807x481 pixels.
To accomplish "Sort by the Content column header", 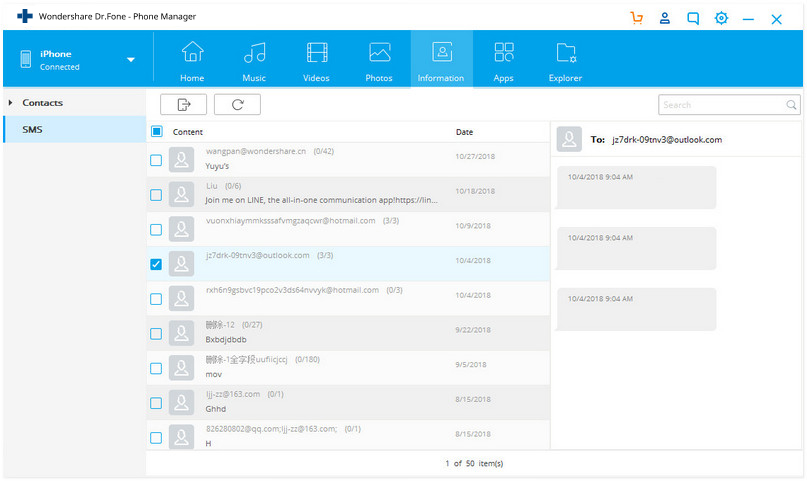I will 188,132.
